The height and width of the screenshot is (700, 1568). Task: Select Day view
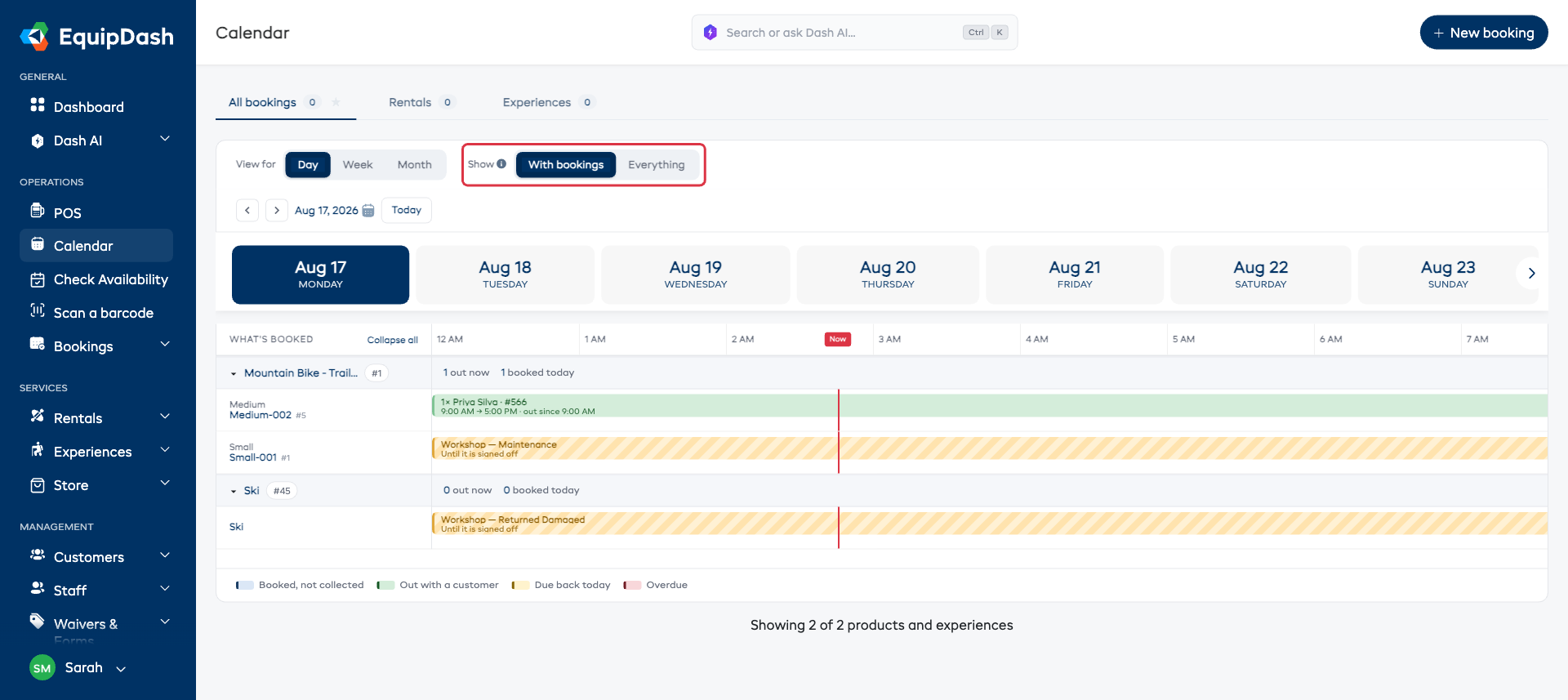(308, 165)
